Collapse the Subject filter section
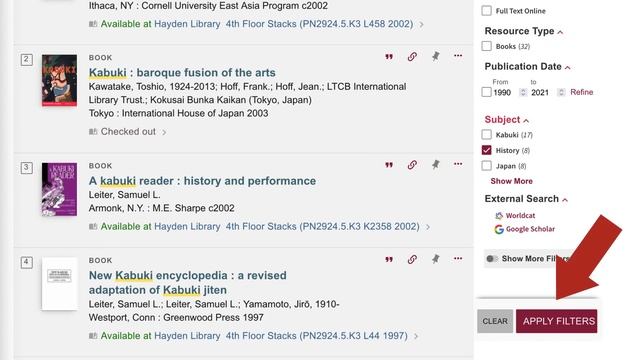Image resolution: width=640 pixels, height=360 pixels. coord(526,121)
